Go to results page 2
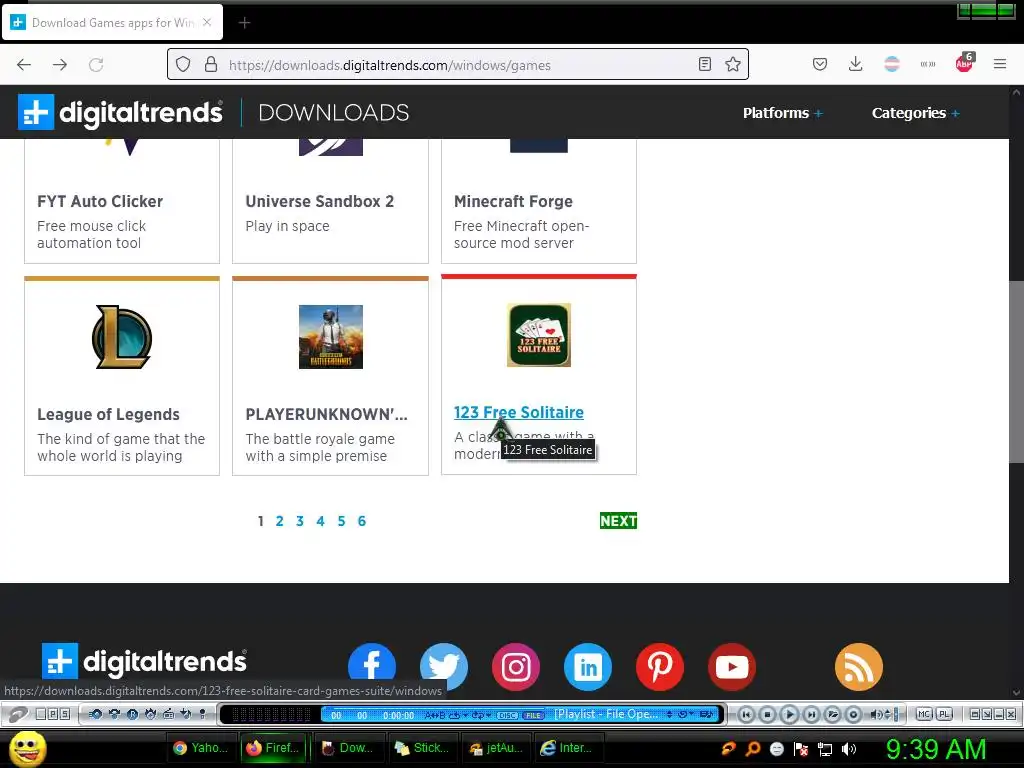This screenshot has width=1024, height=768. [280, 521]
